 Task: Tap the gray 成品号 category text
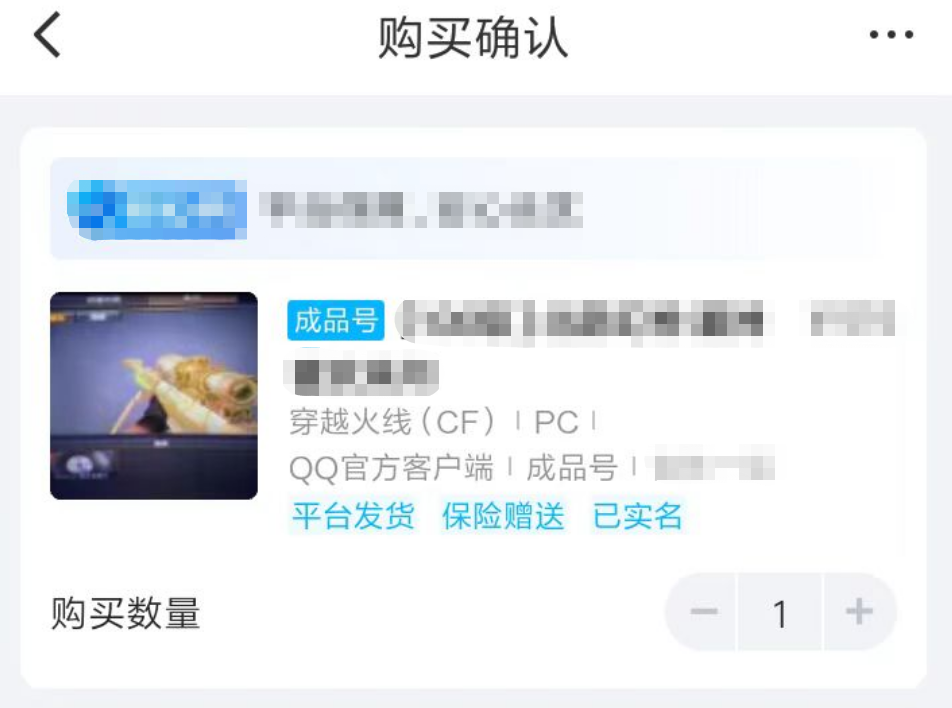click(x=571, y=468)
